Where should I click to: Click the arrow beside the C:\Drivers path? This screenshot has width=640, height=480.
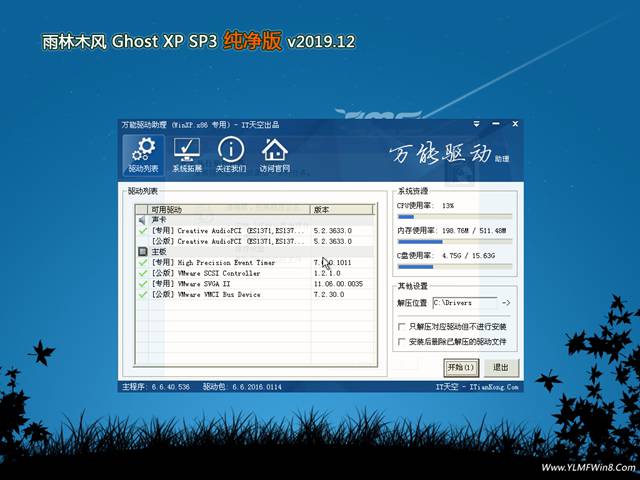(x=506, y=302)
